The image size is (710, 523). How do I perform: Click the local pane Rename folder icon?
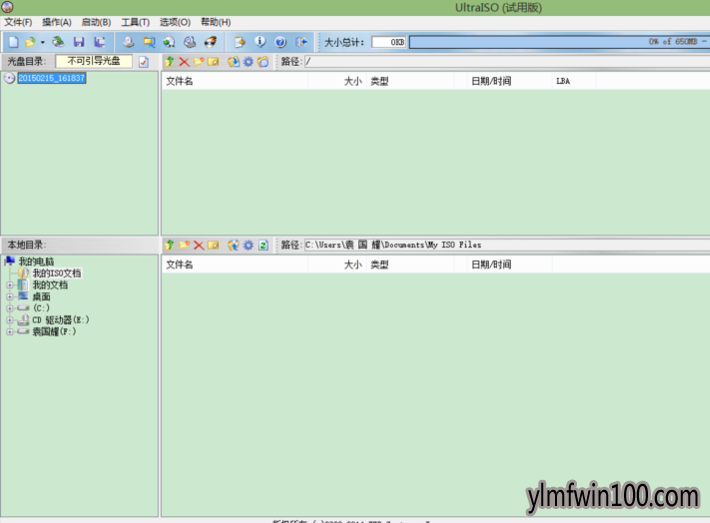213,245
